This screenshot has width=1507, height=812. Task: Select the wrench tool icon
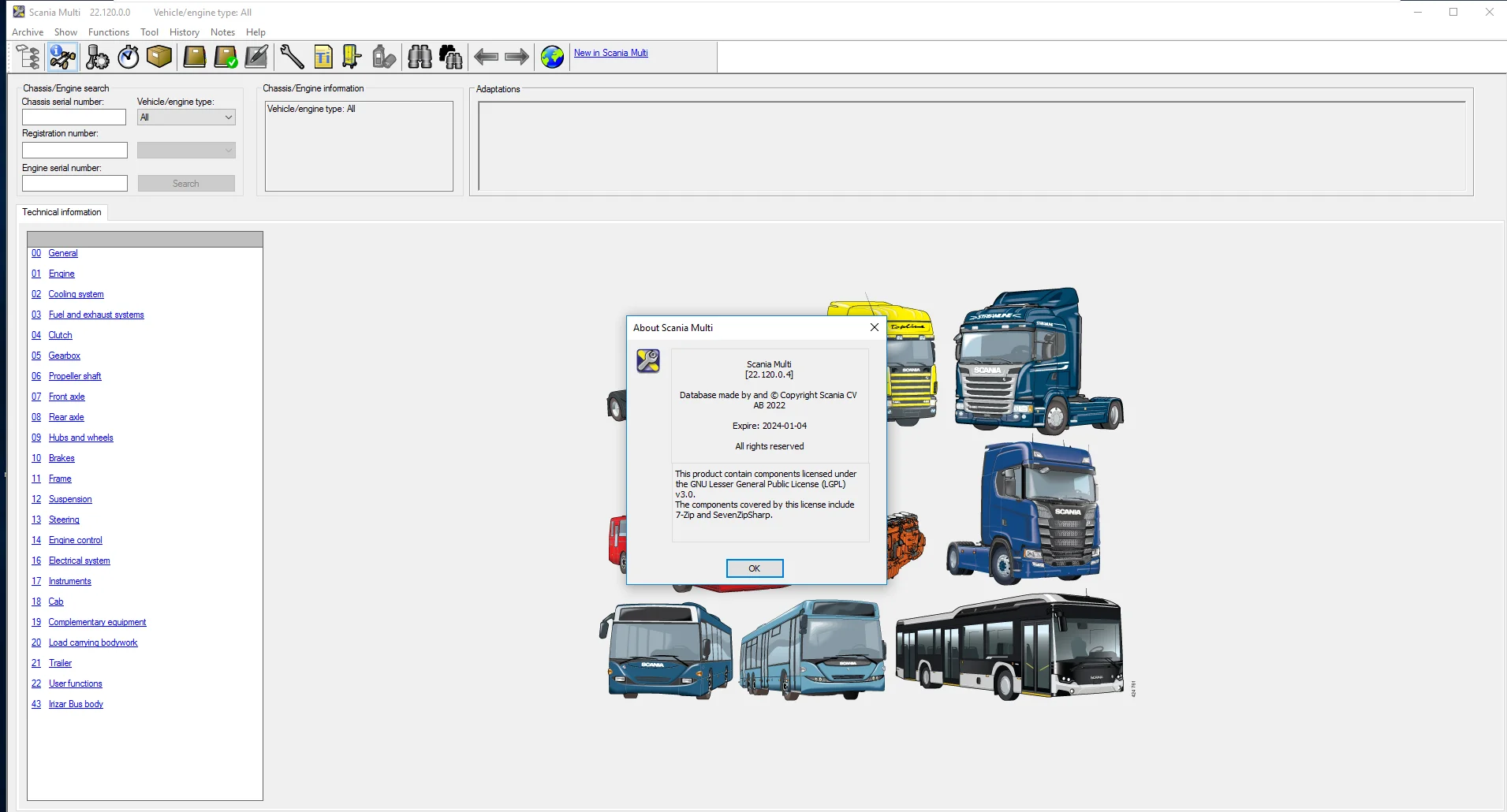pos(292,57)
